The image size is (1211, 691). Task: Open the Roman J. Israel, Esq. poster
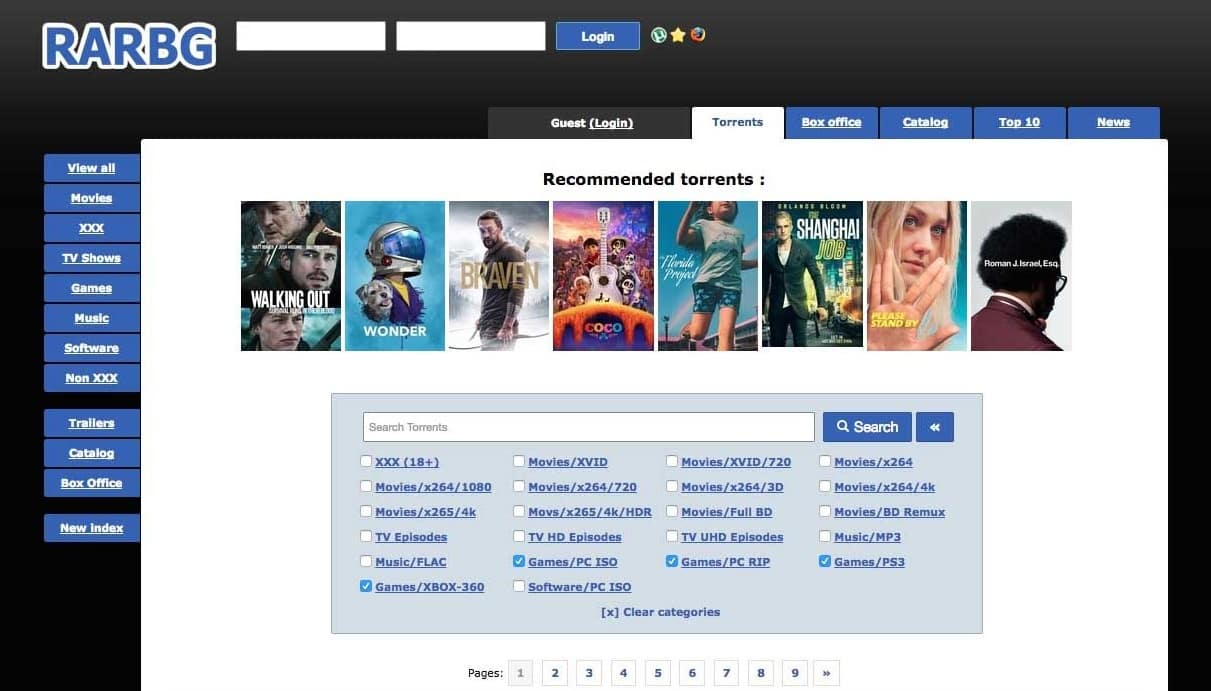coord(1021,276)
